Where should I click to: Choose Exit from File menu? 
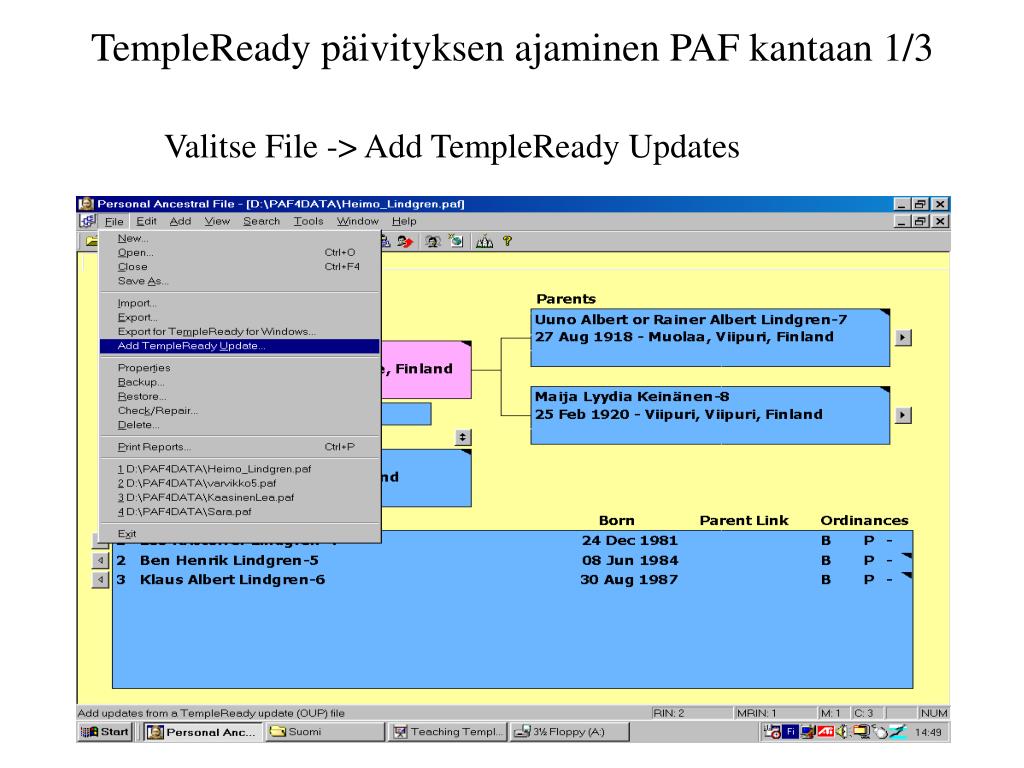(240, 534)
